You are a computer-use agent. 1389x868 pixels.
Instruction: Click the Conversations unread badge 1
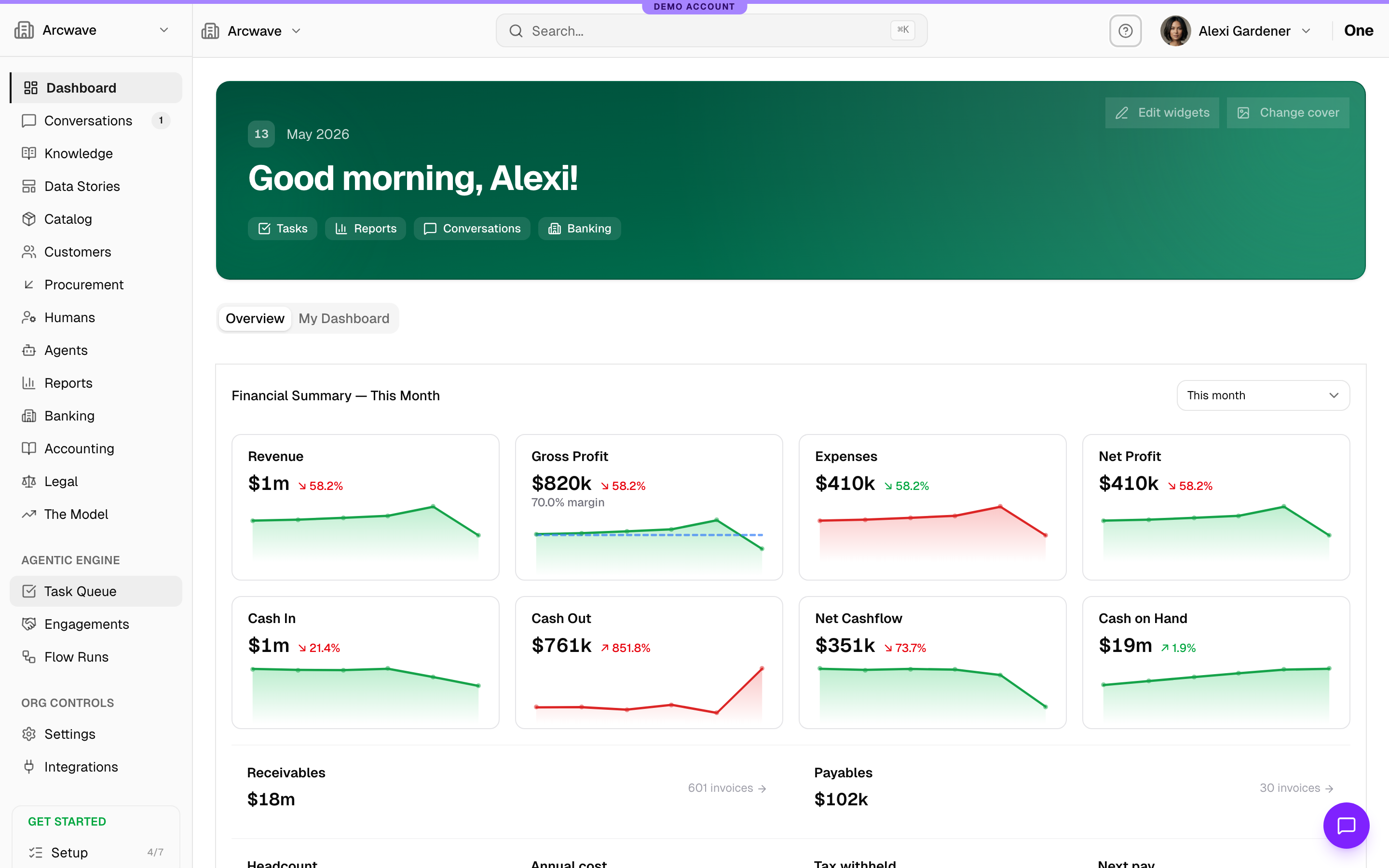[161, 121]
